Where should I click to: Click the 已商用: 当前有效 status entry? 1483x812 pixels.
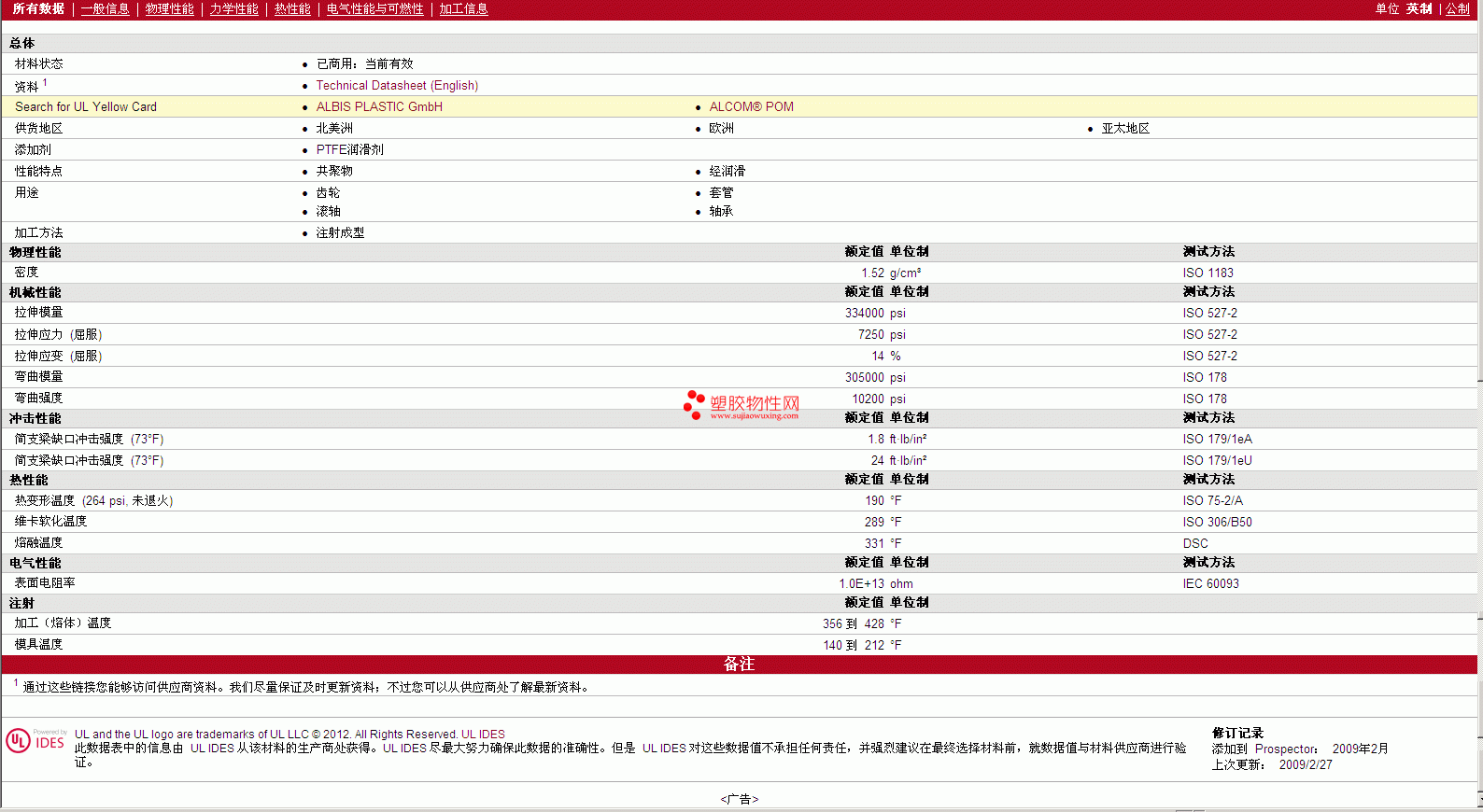(364, 63)
